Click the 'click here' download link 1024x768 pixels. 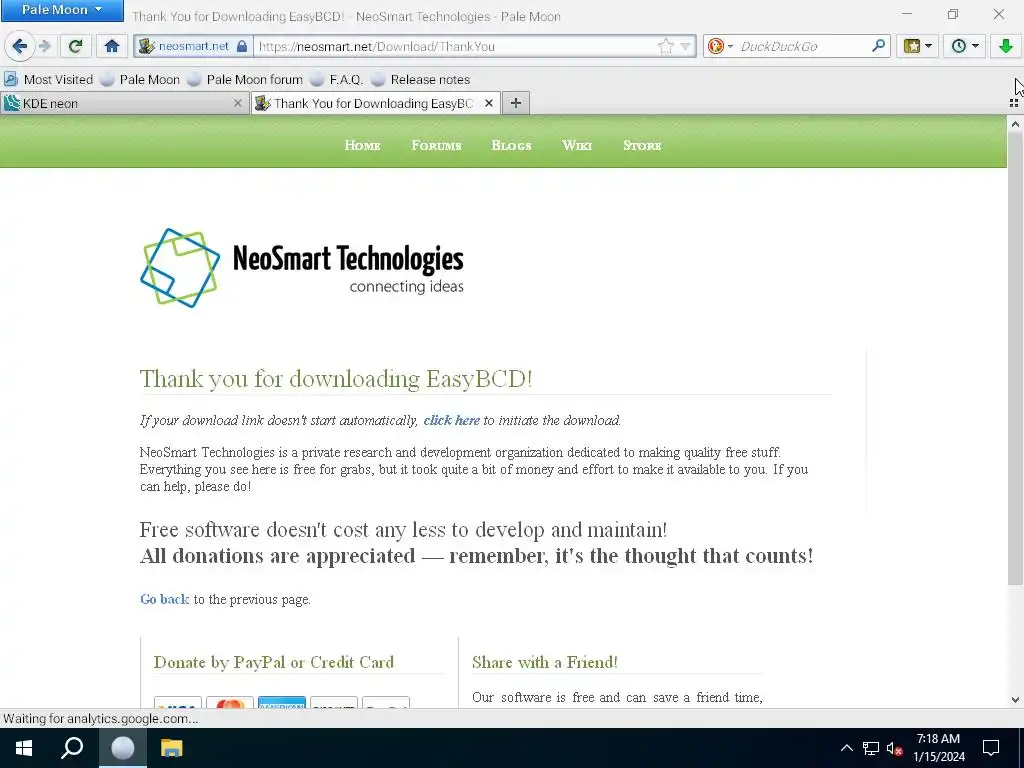click(x=451, y=421)
